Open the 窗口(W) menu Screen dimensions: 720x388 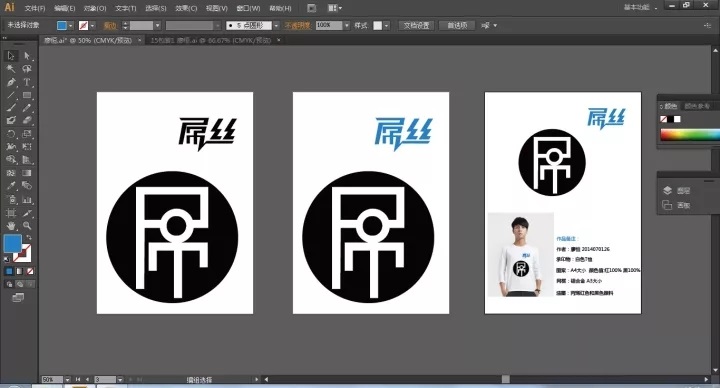pos(248,8)
